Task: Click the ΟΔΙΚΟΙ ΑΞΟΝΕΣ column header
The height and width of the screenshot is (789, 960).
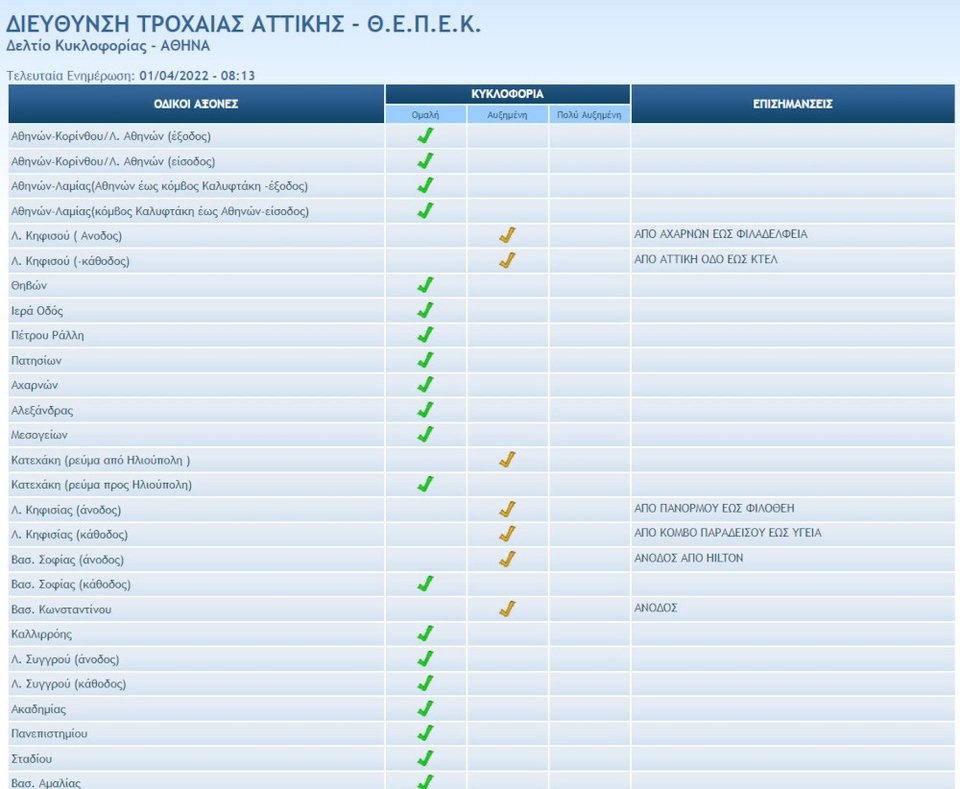Action: click(x=196, y=104)
